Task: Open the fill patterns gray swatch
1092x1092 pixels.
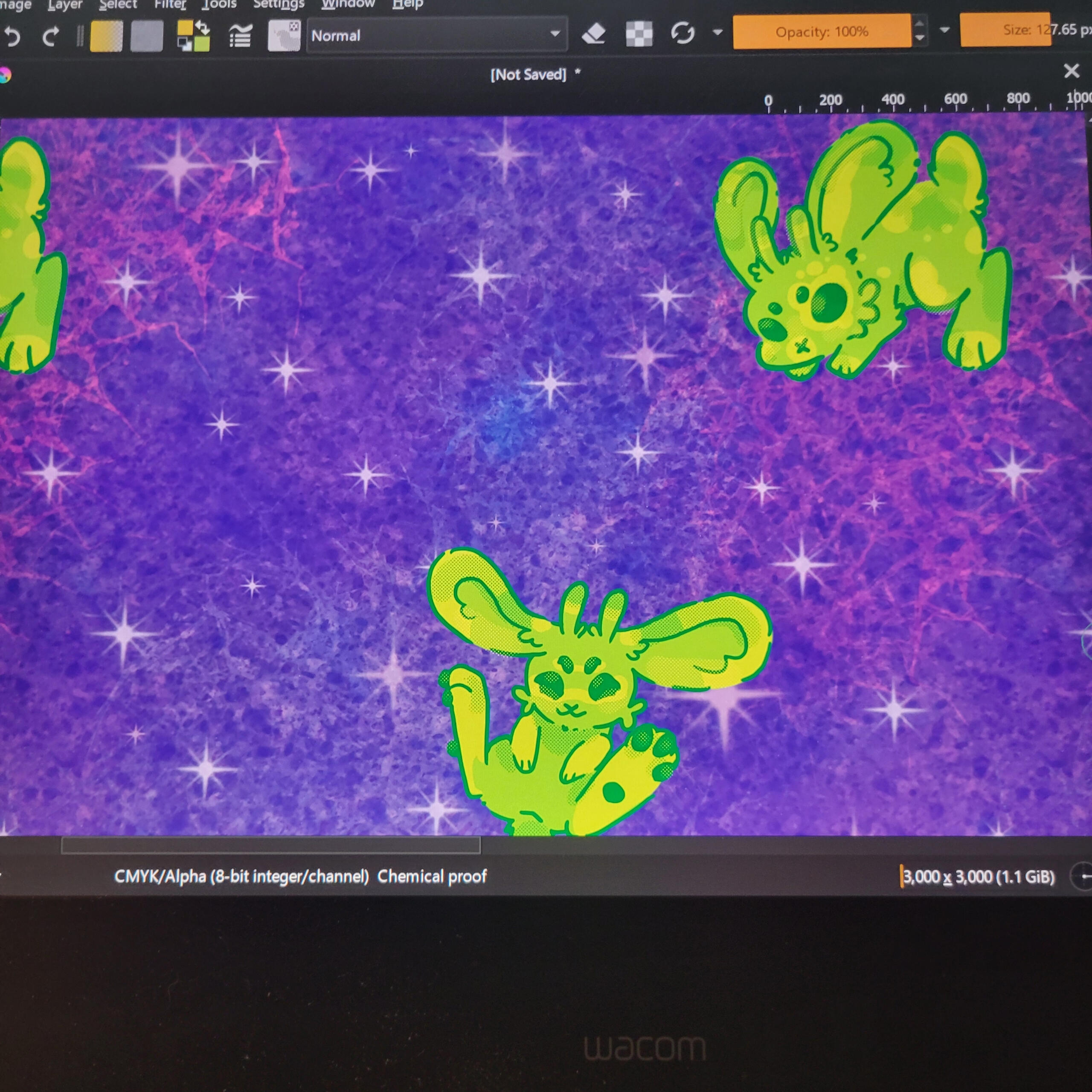Action: [x=146, y=37]
